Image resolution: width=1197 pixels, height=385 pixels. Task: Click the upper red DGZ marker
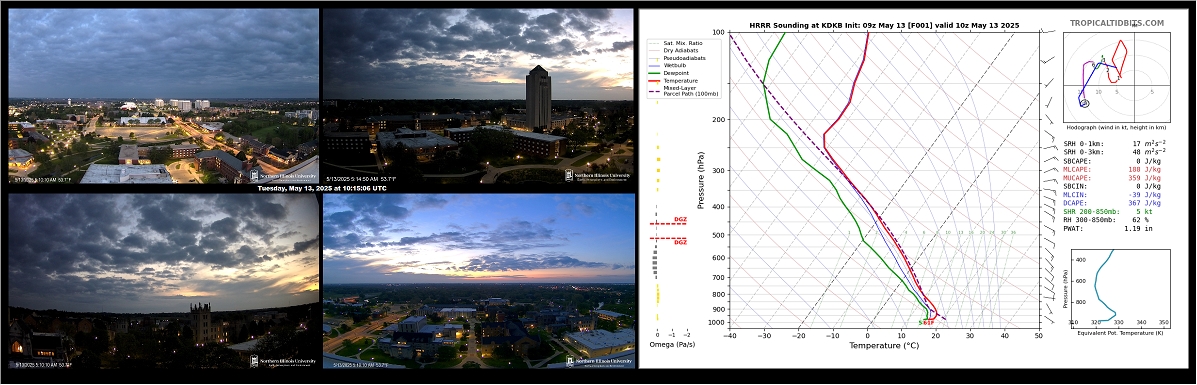pyautogui.click(x=669, y=222)
